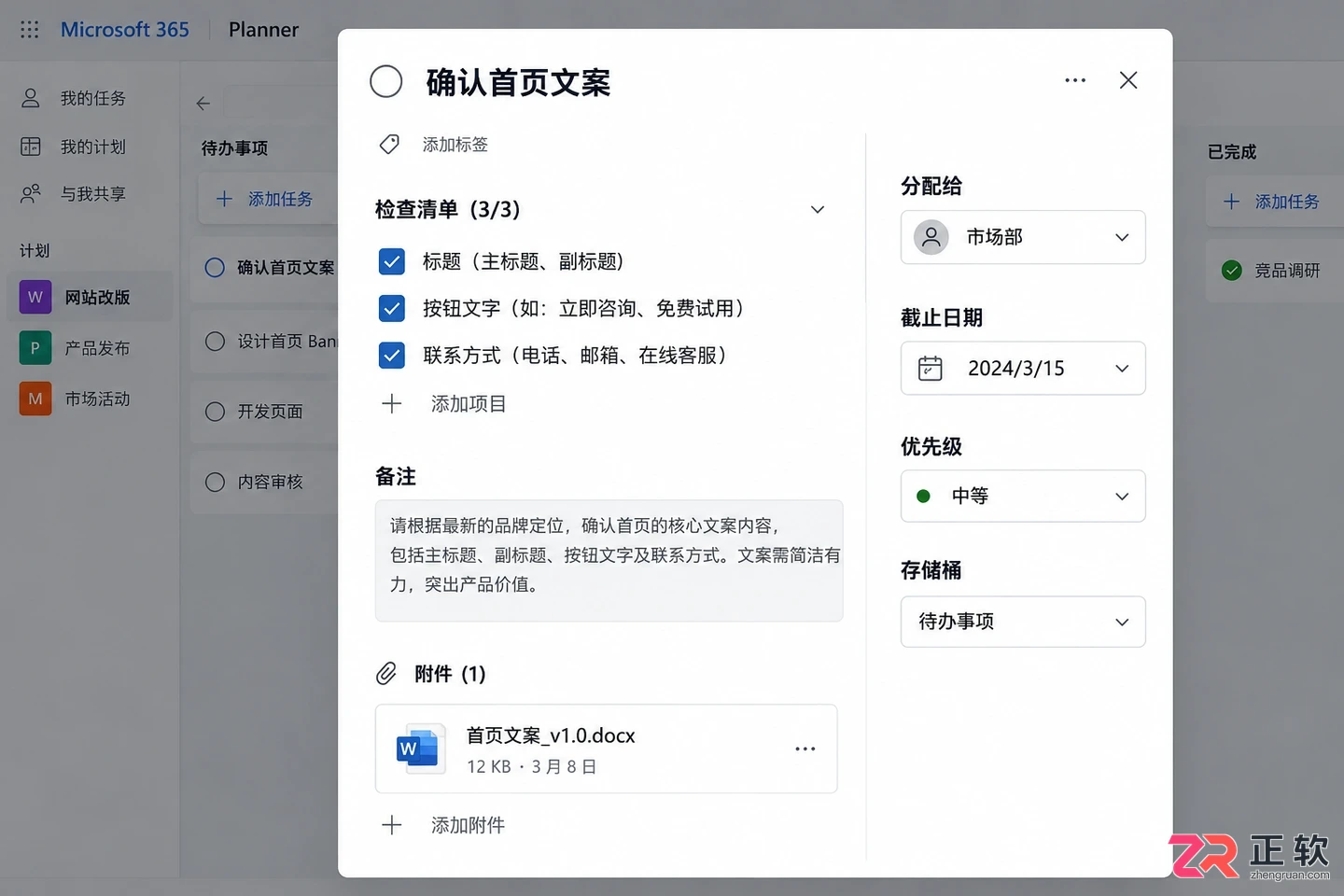Click the 待办事项 column header
This screenshot has width=1344, height=896.
235,148
